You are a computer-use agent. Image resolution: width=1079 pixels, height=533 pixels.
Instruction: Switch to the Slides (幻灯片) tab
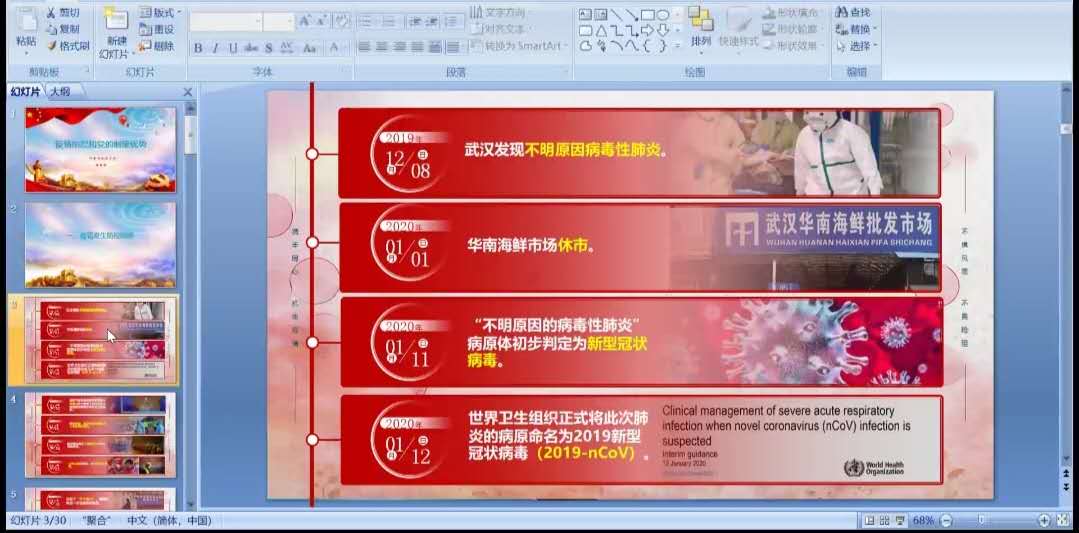coord(26,91)
